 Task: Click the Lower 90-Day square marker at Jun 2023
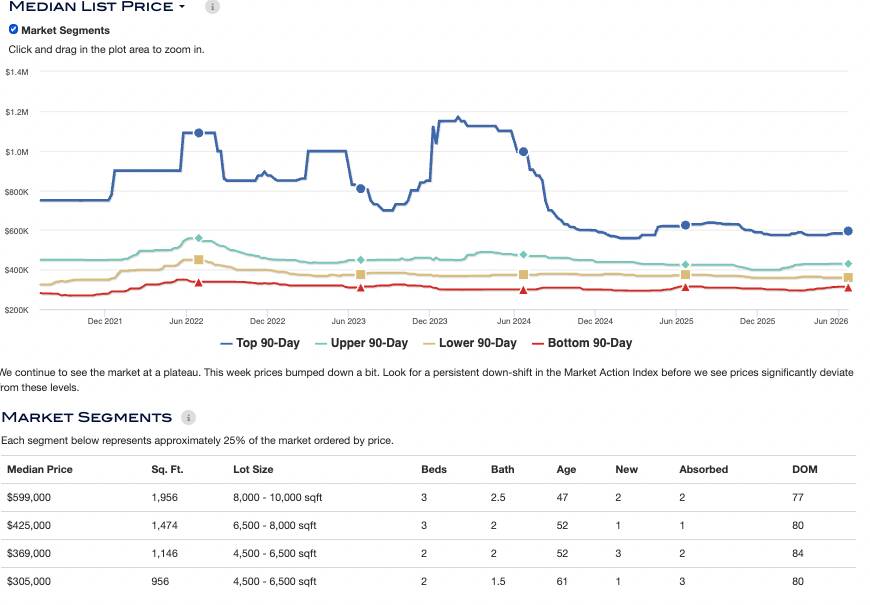tap(361, 274)
